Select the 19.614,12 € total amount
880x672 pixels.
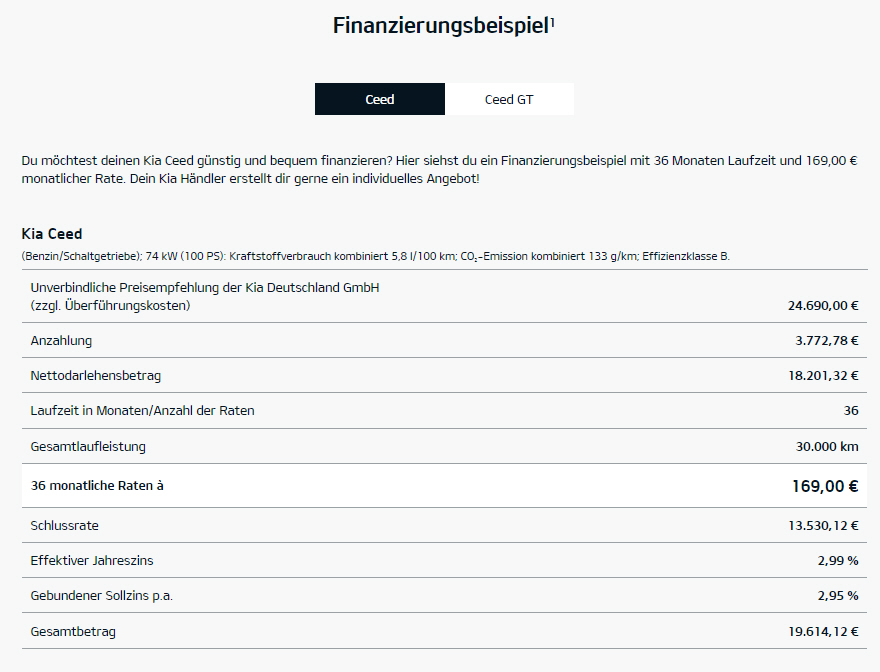(823, 632)
